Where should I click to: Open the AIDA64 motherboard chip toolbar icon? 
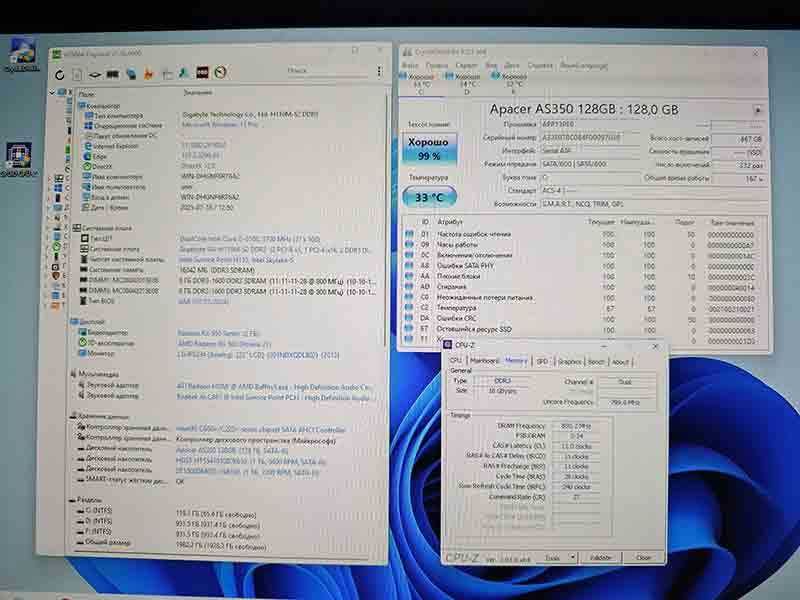click(95, 75)
